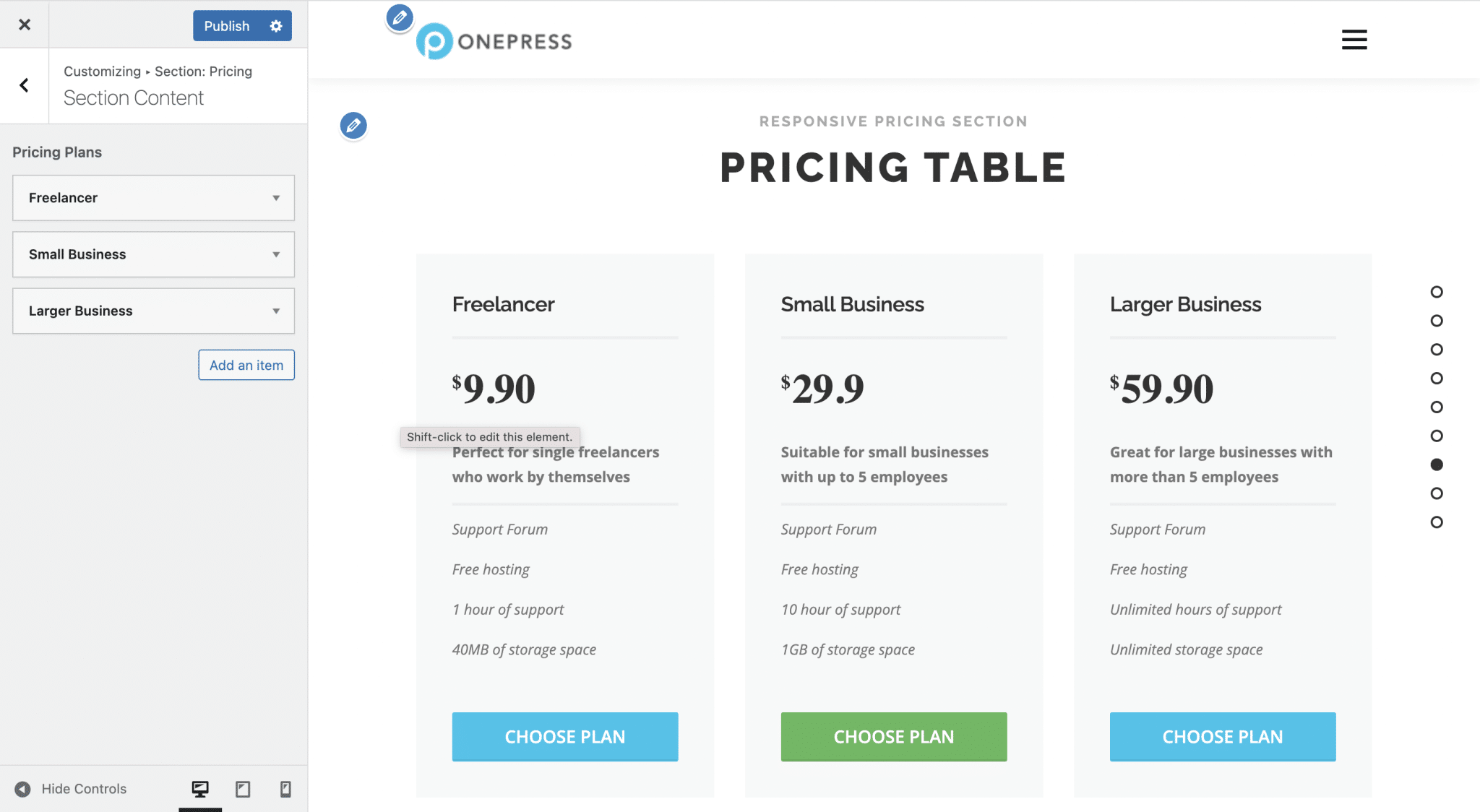
Task: Choose the Small Business plan
Action: coord(893,736)
